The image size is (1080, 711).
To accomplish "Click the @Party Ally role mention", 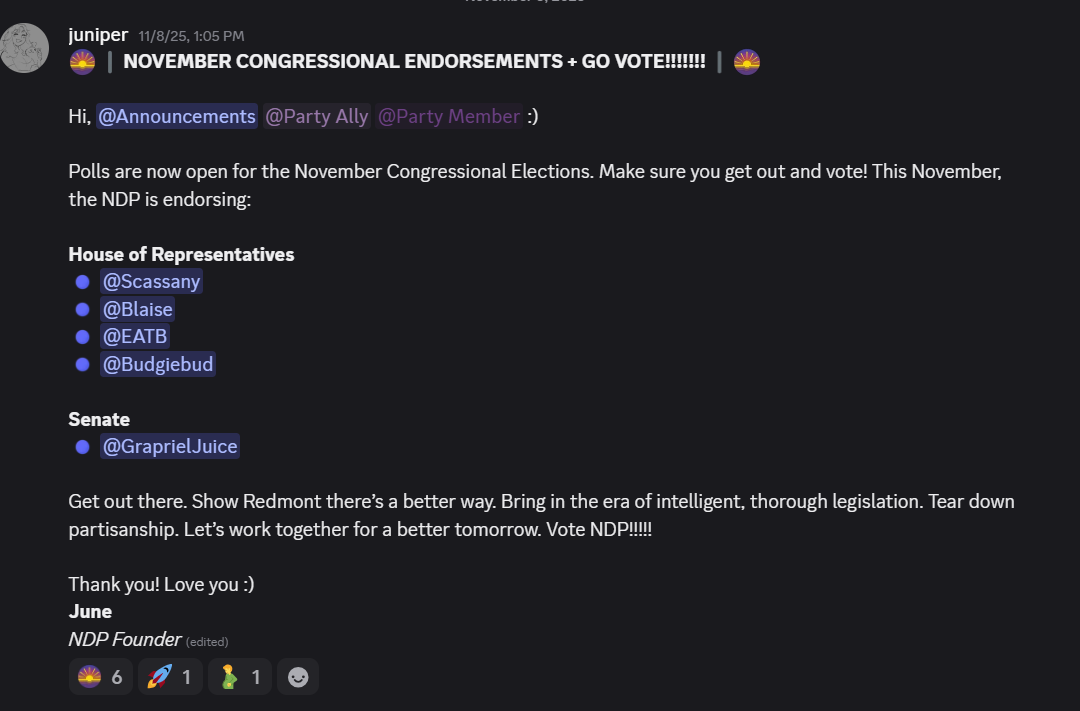I will click(x=317, y=116).
